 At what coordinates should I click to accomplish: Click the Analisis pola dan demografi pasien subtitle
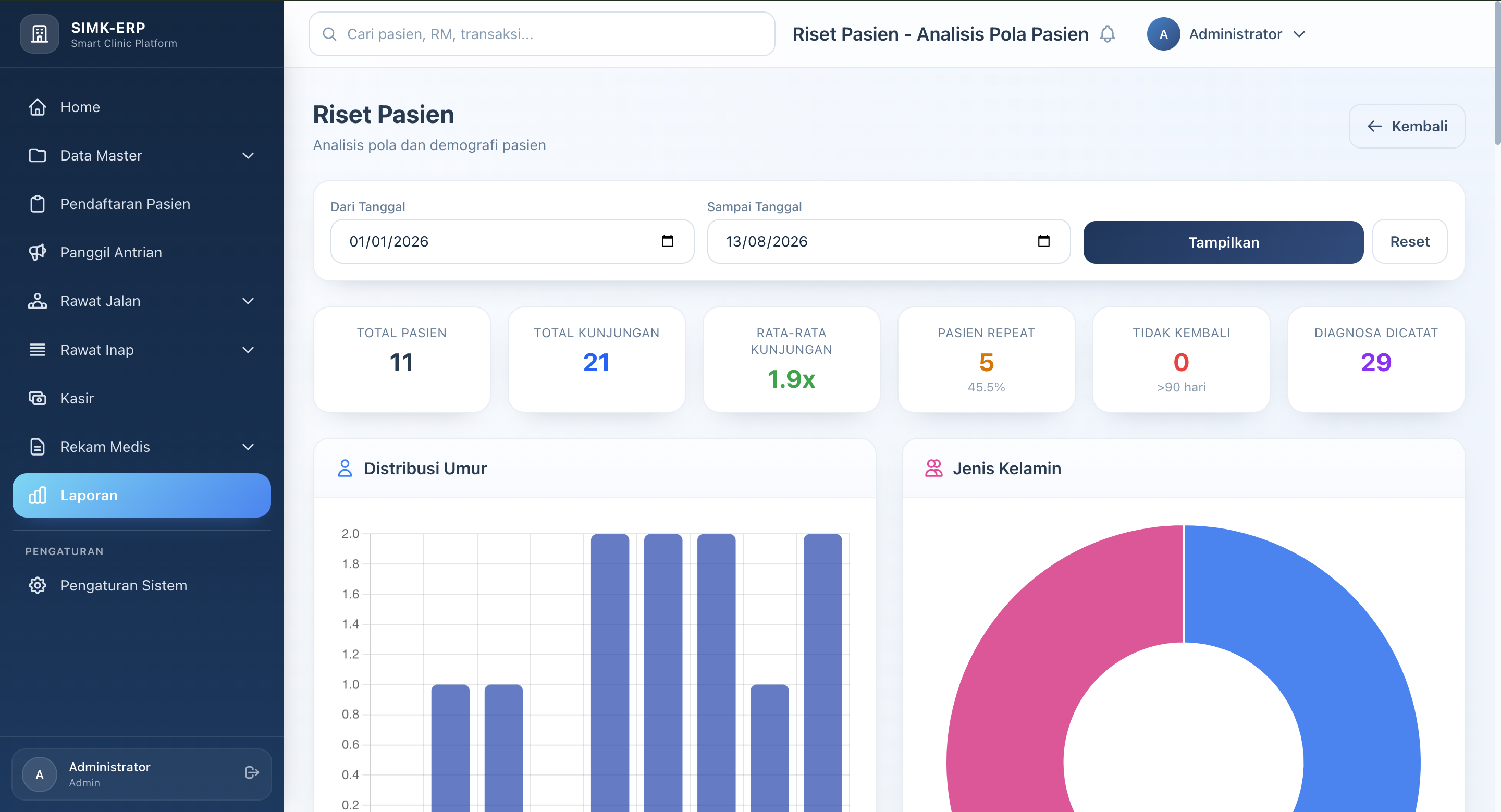pyautogui.click(x=429, y=145)
